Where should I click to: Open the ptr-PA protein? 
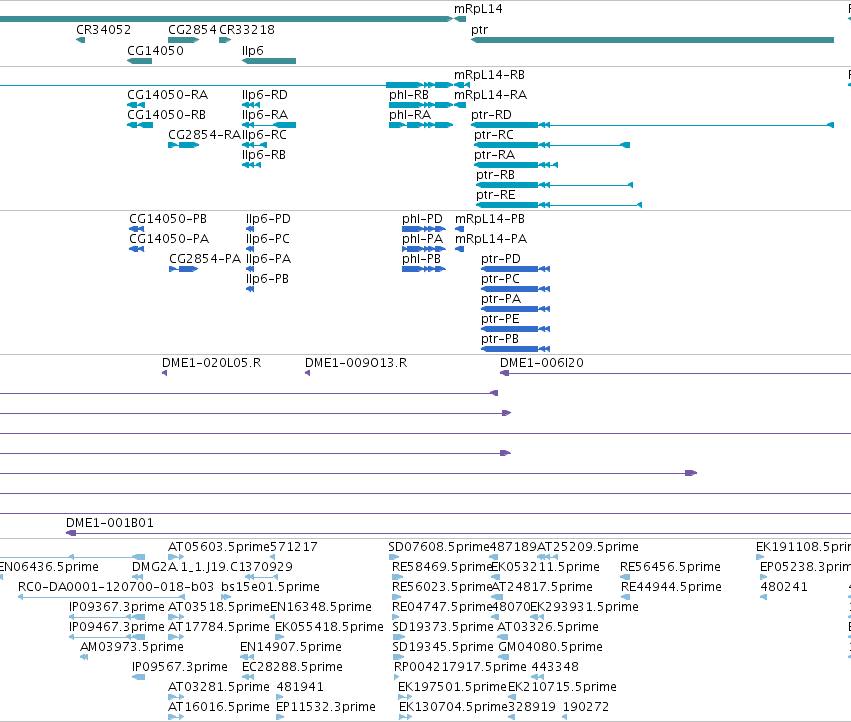click(x=516, y=309)
